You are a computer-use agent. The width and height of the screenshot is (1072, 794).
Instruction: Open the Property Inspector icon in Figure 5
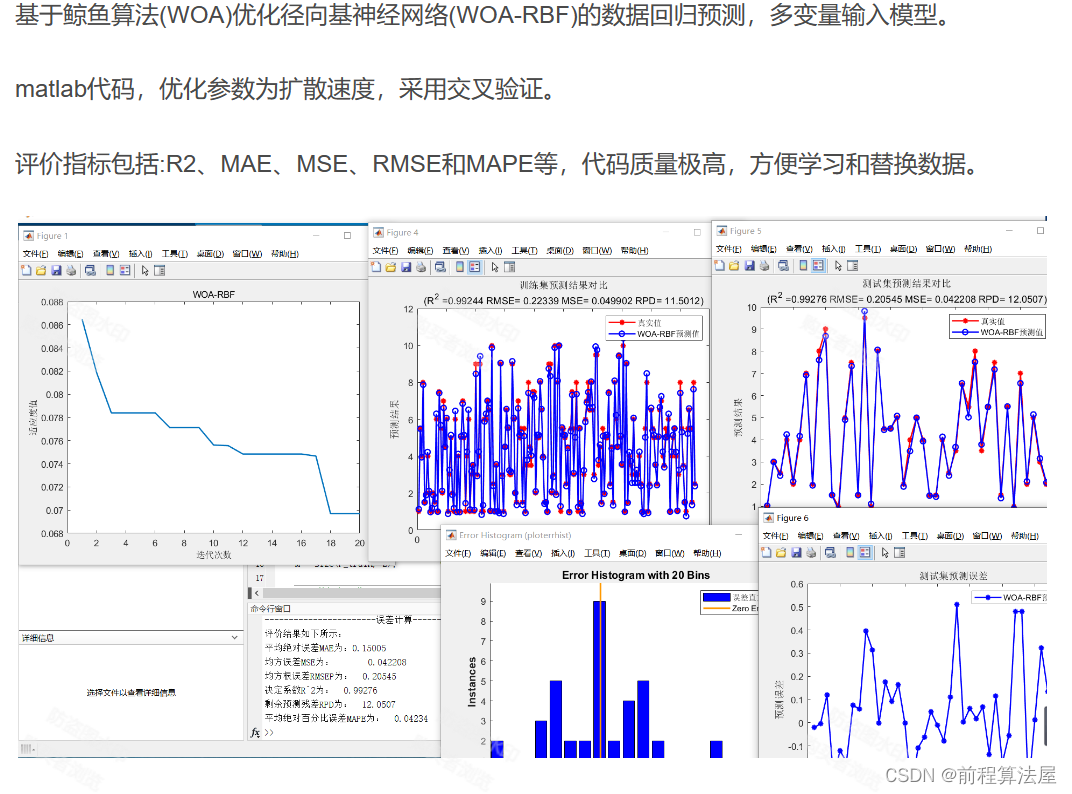coord(853,266)
